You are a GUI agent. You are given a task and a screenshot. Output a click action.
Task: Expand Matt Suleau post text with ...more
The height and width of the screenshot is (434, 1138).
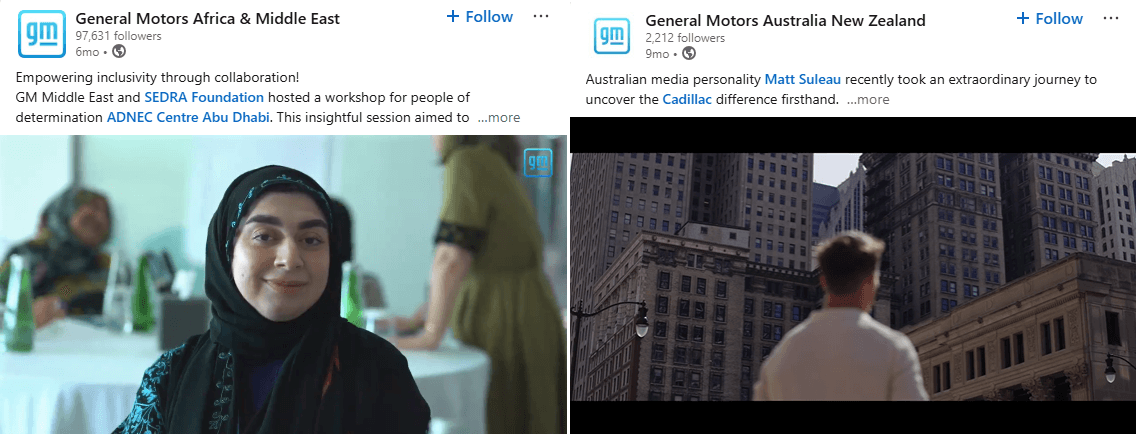[868, 99]
